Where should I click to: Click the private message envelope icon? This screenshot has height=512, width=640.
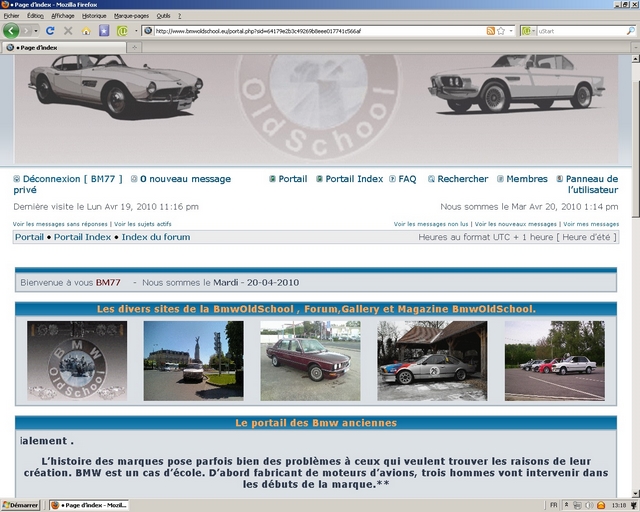click(134, 179)
